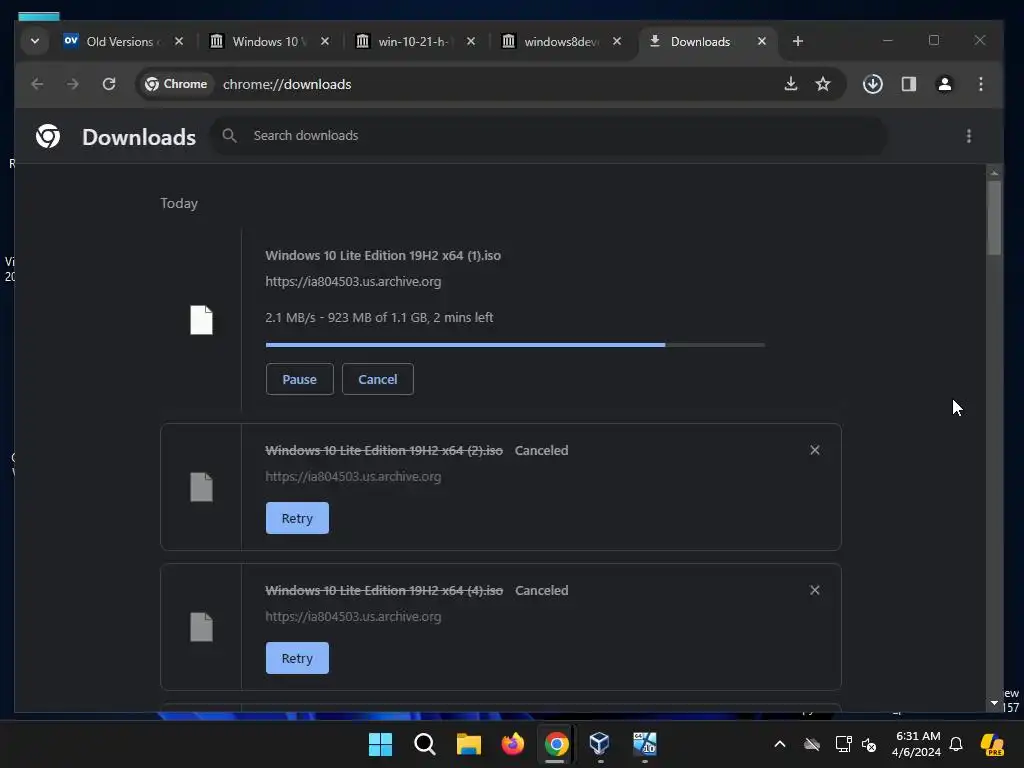Click the file icon of active download
Viewport: 1024px width, 768px height.
[x=201, y=320]
